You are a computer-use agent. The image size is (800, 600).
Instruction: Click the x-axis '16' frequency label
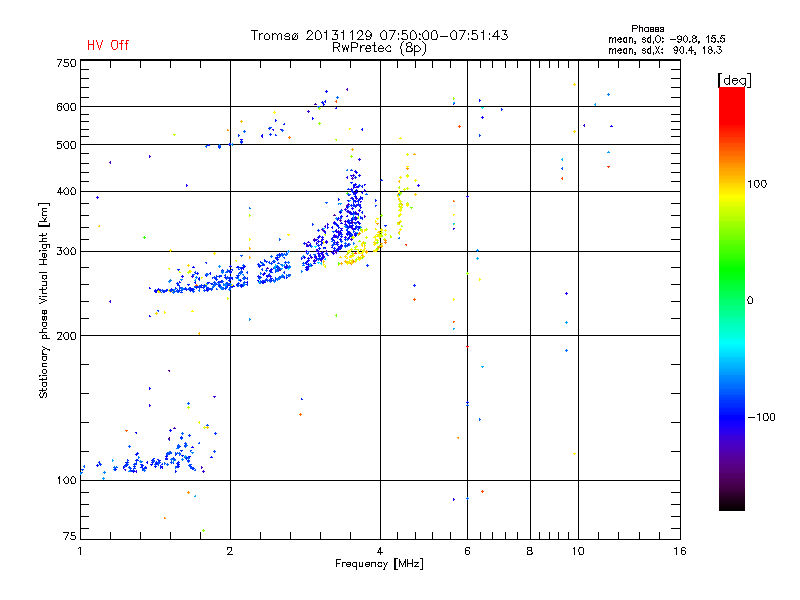click(x=680, y=551)
